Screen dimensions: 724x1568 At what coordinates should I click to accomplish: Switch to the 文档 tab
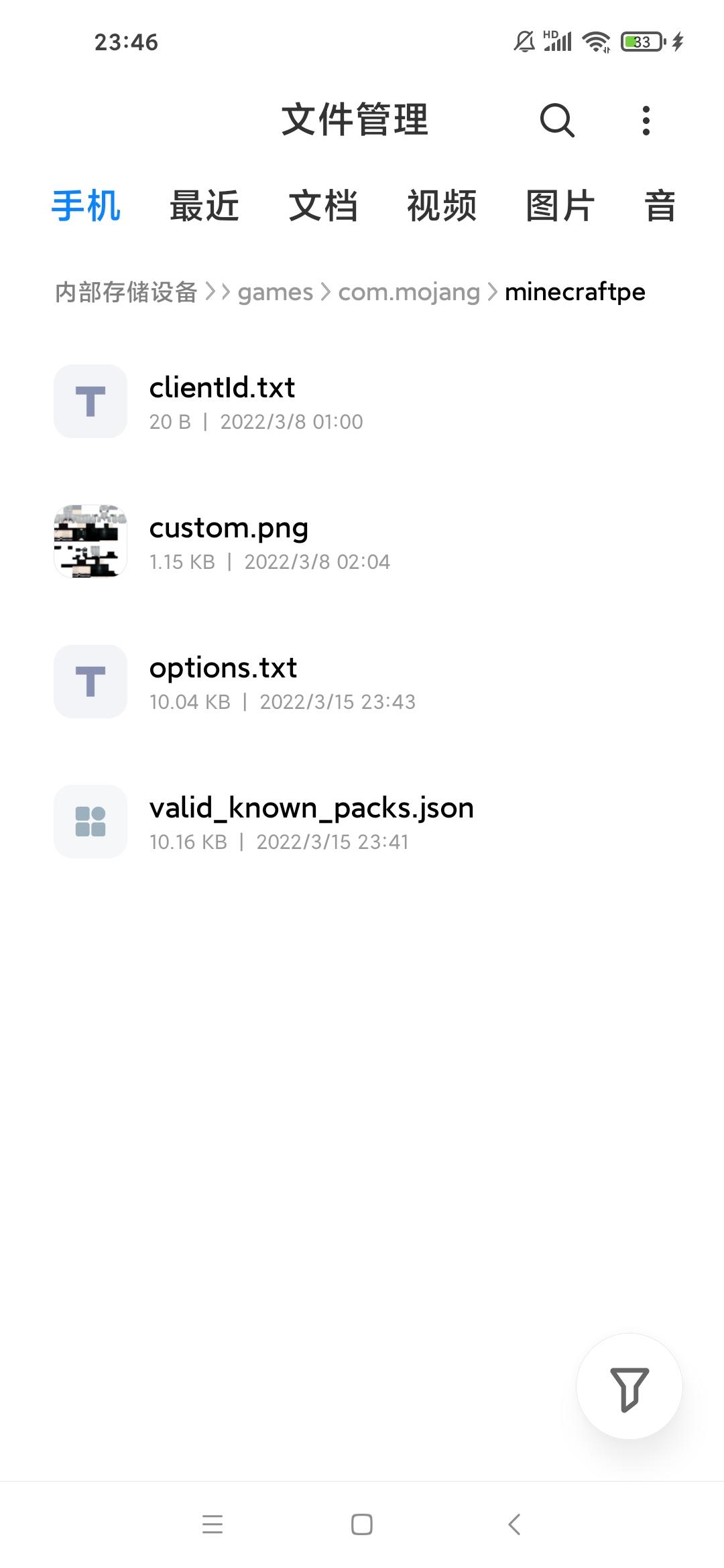tap(323, 206)
